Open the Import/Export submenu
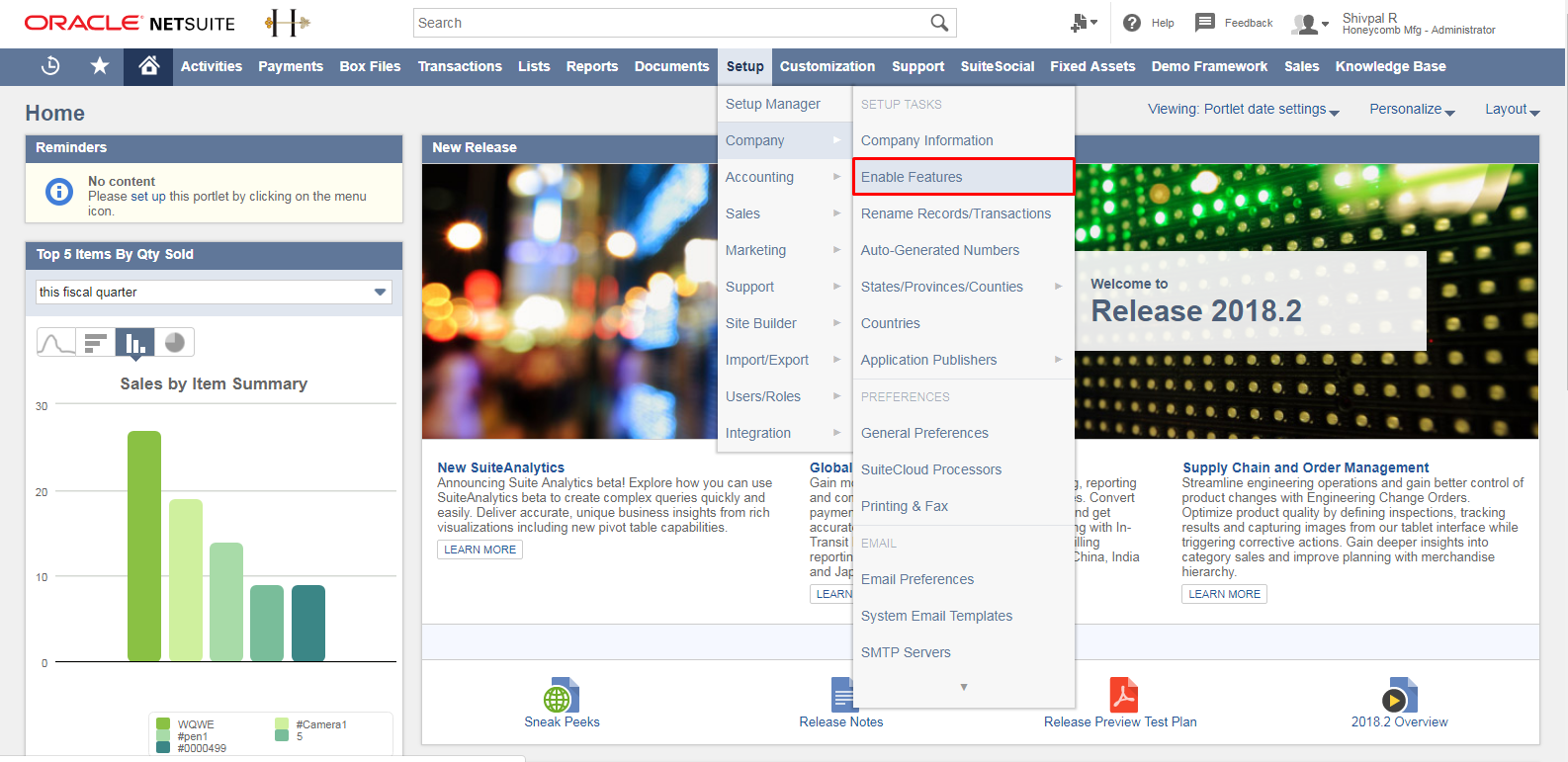This screenshot has width=1568, height=762. (784, 360)
